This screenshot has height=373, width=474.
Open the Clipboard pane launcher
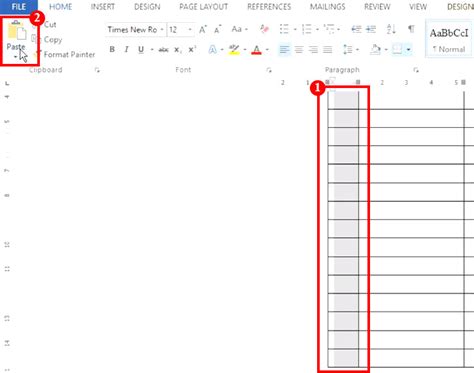tap(97, 70)
